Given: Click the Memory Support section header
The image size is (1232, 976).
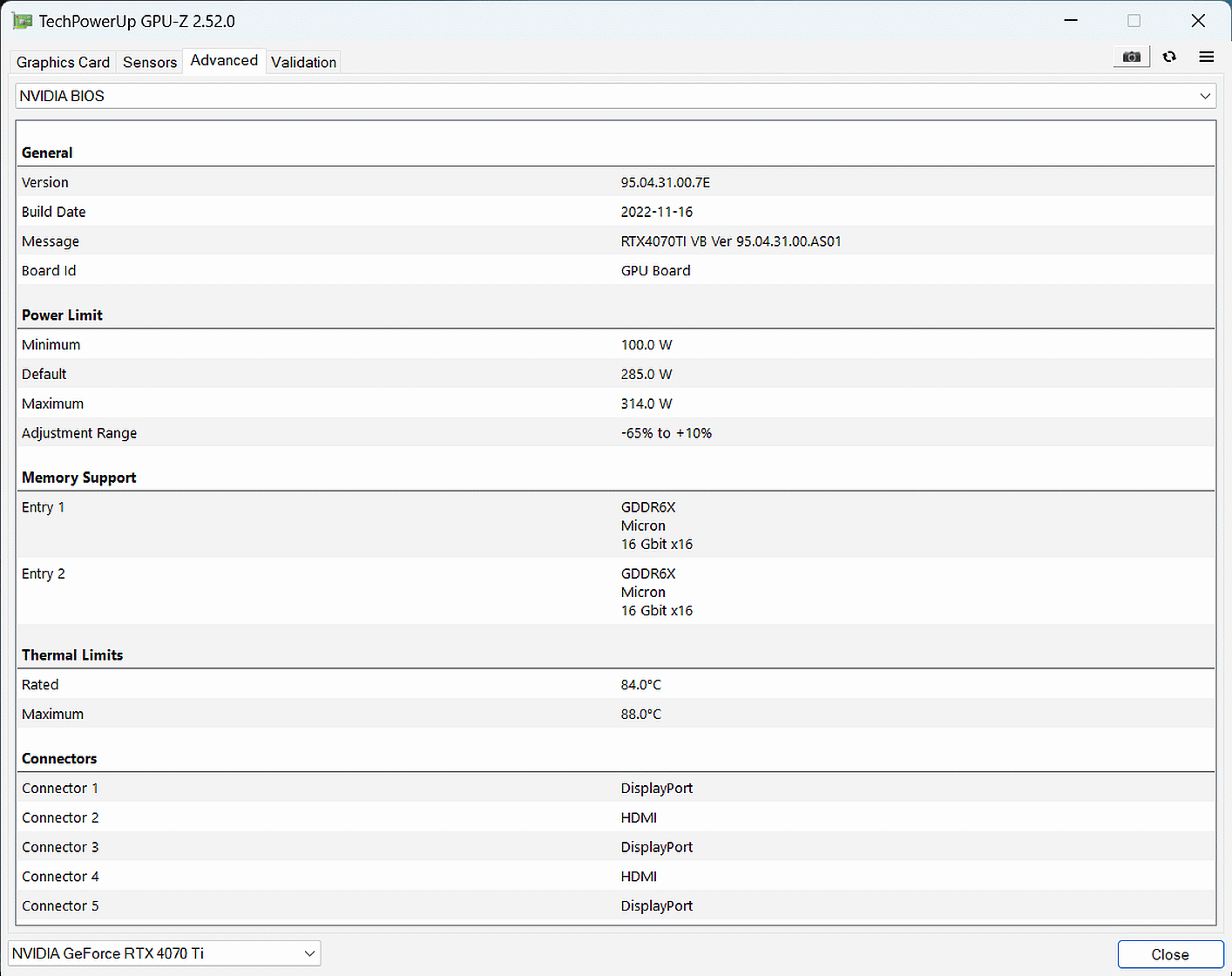Looking at the screenshot, I should pos(78,478).
